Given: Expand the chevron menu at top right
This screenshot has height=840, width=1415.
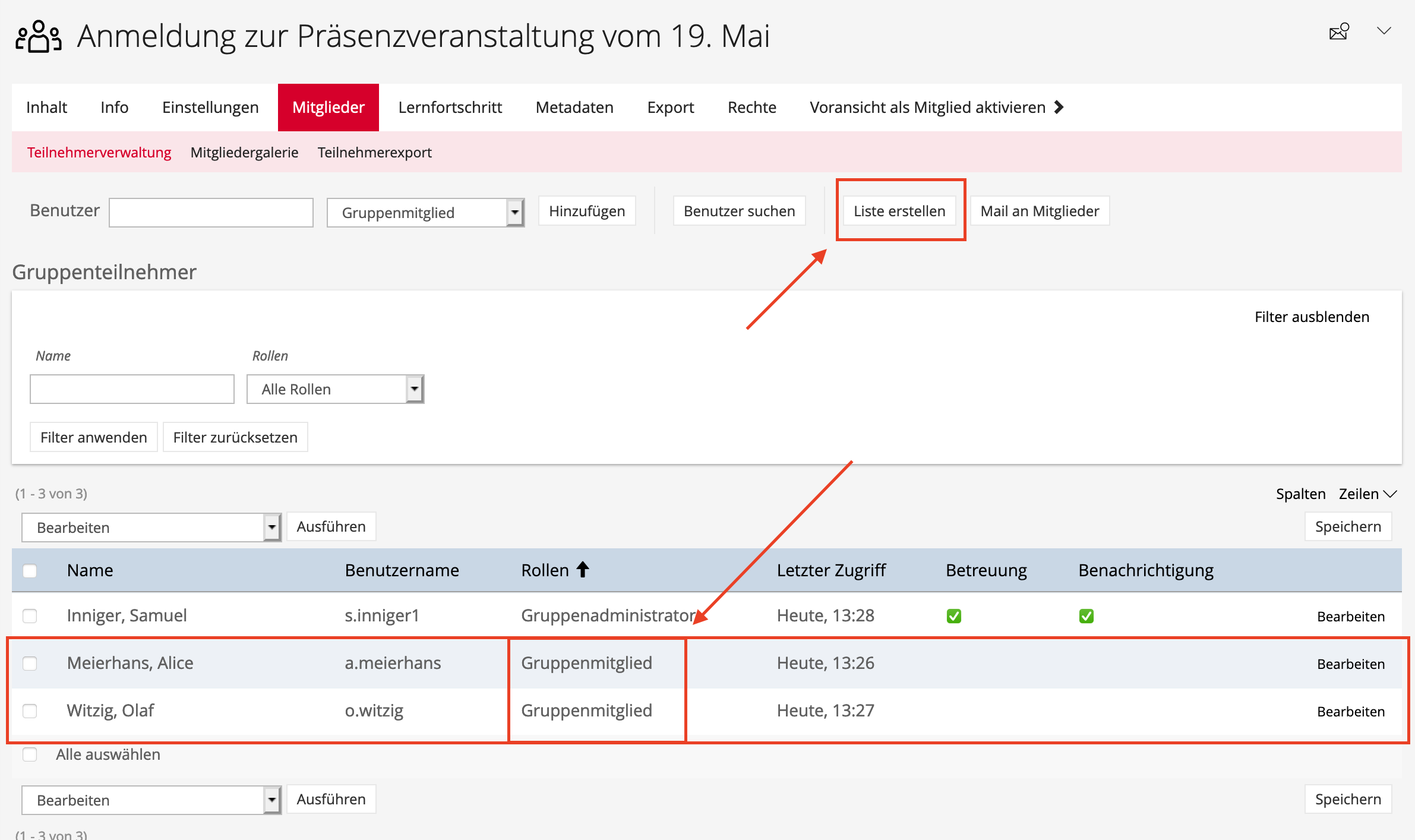Looking at the screenshot, I should coord(1384,31).
